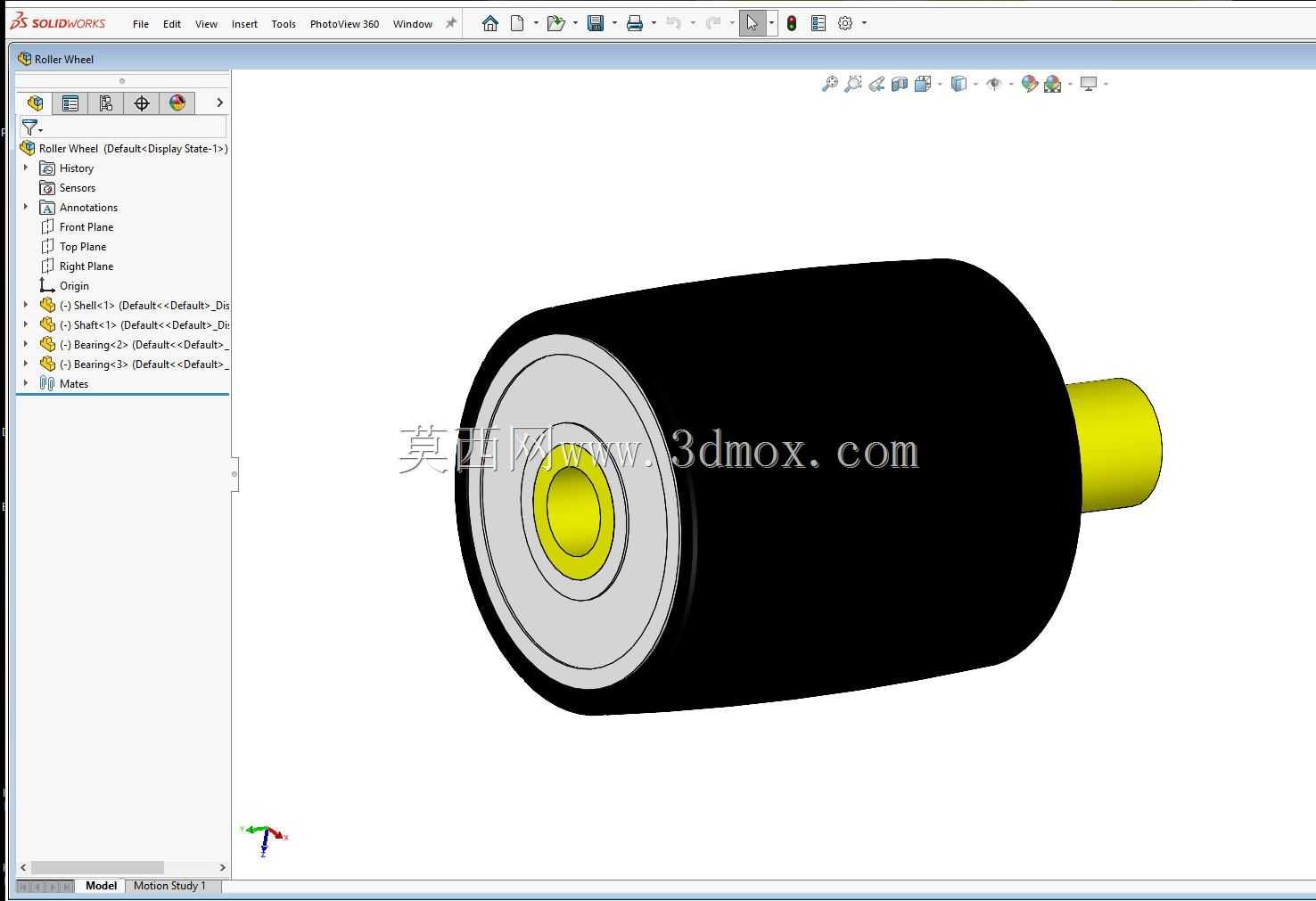Click the View Orientation icon
Screen dimensions: 1316x901
point(923,84)
